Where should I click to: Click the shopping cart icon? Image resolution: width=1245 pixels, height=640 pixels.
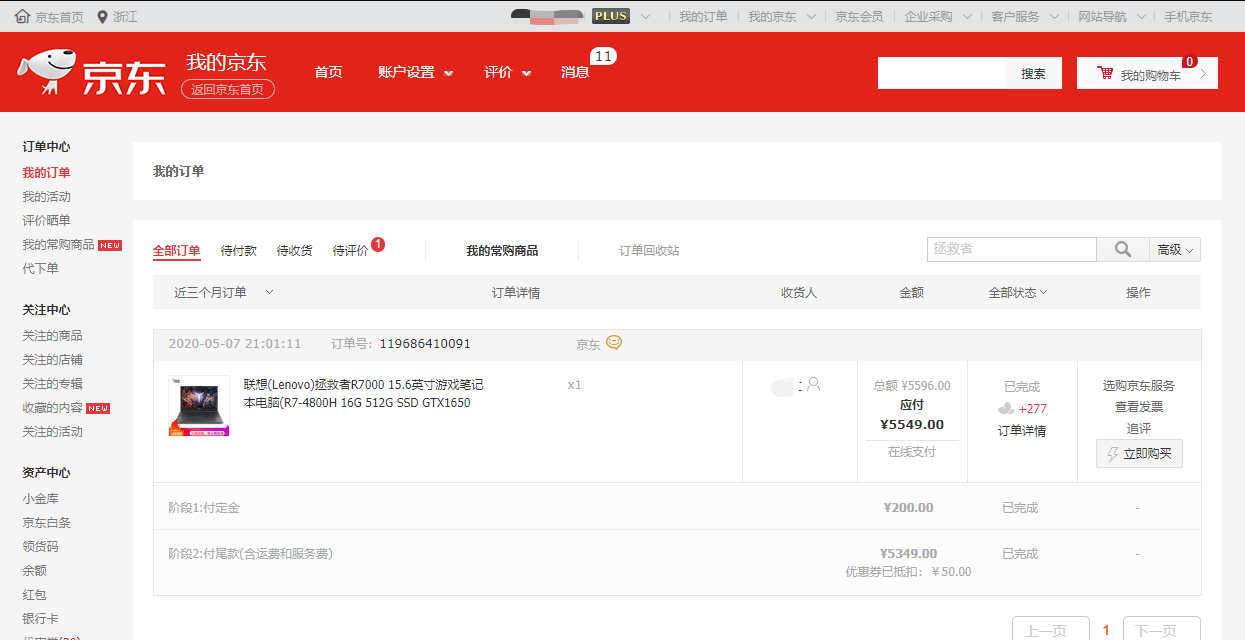[1105, 73]
